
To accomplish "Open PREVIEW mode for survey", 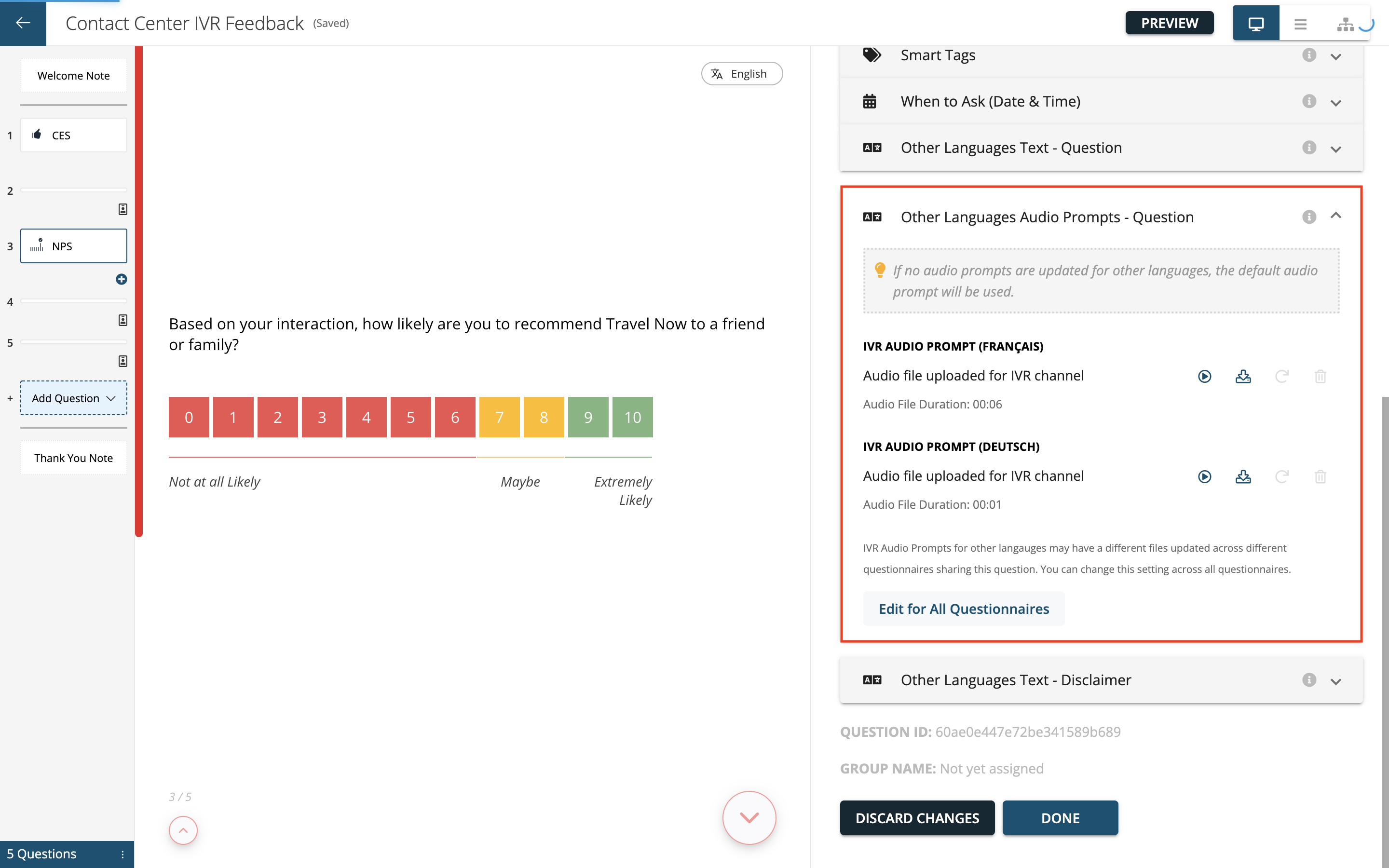I will click(x=1167, y=22).
